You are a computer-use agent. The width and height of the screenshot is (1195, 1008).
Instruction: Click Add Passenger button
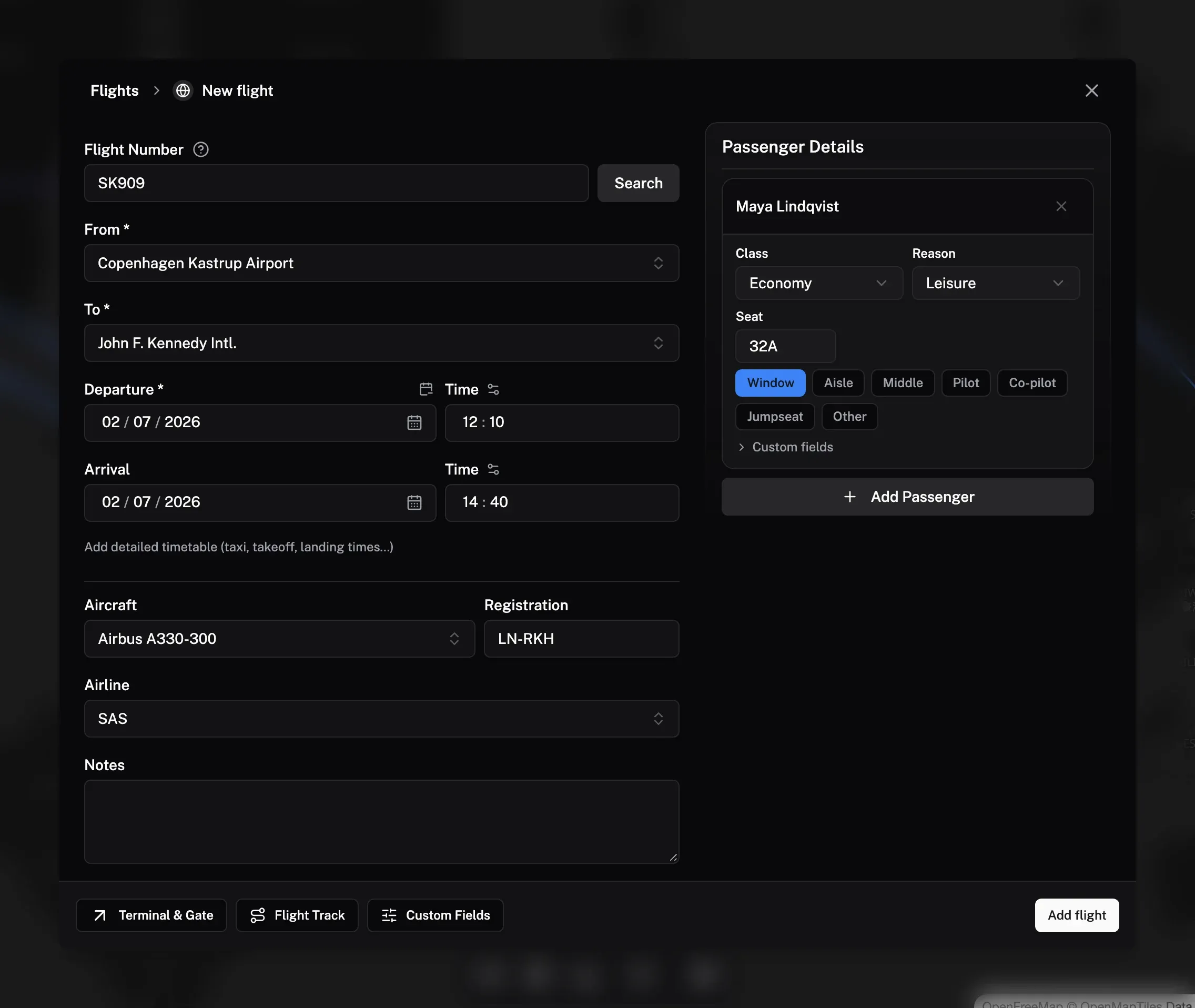pyautogui.click(x=907, y=497)
